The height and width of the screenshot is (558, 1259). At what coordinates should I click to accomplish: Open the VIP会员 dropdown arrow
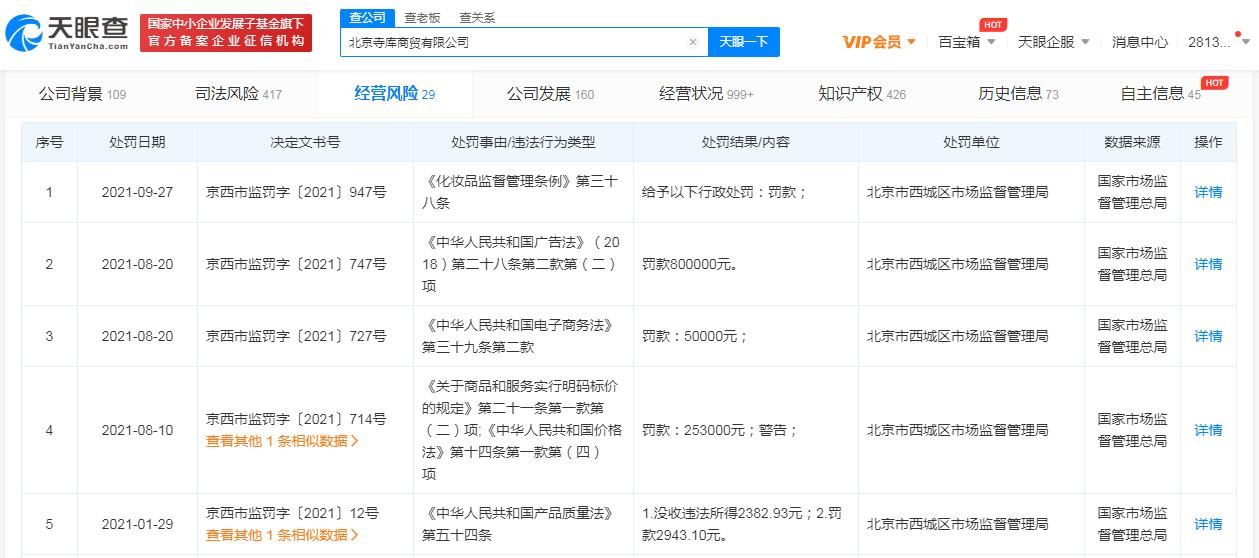(x=911, y=42)
